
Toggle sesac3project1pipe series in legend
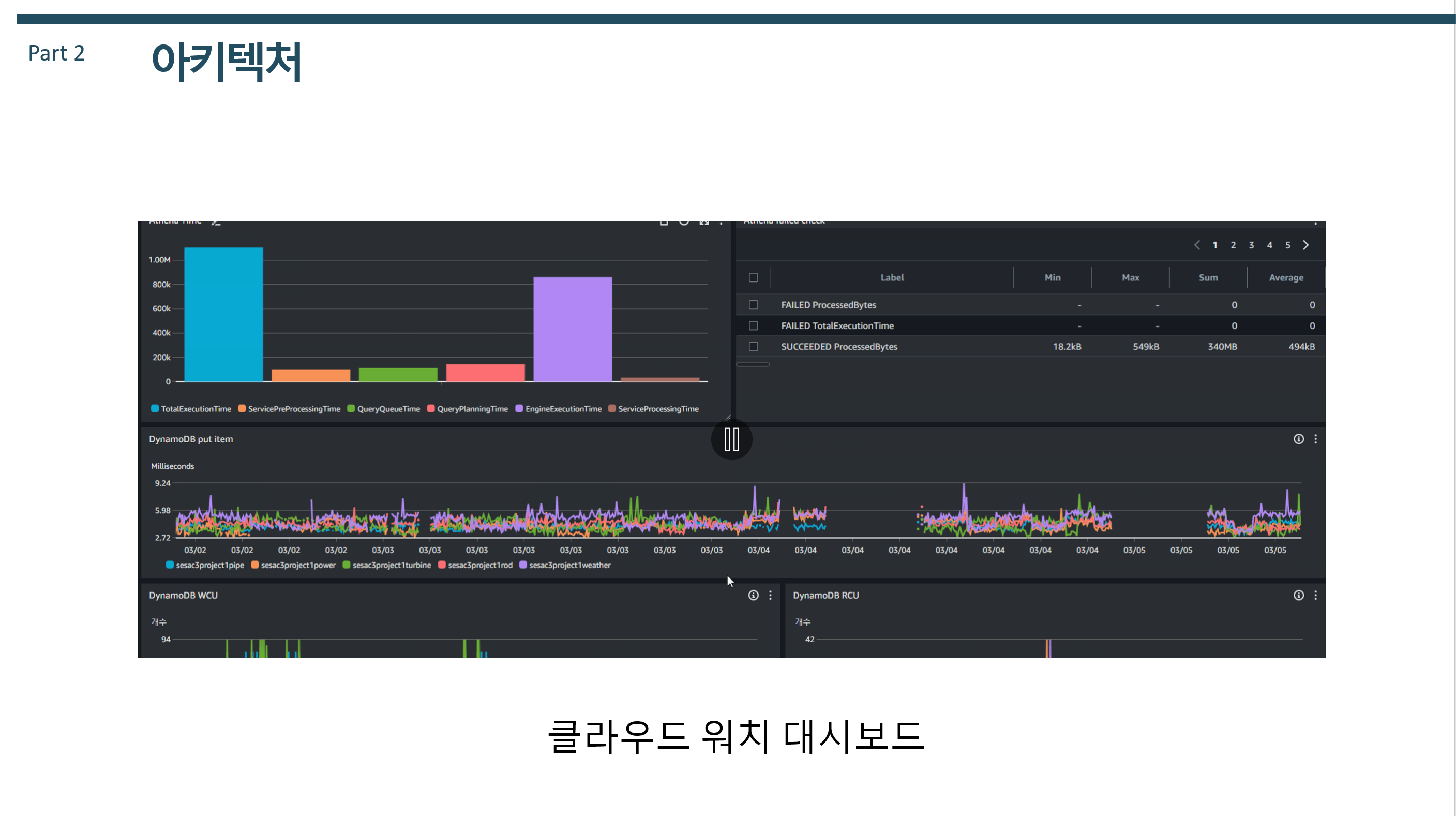click(x=205, y=566)
